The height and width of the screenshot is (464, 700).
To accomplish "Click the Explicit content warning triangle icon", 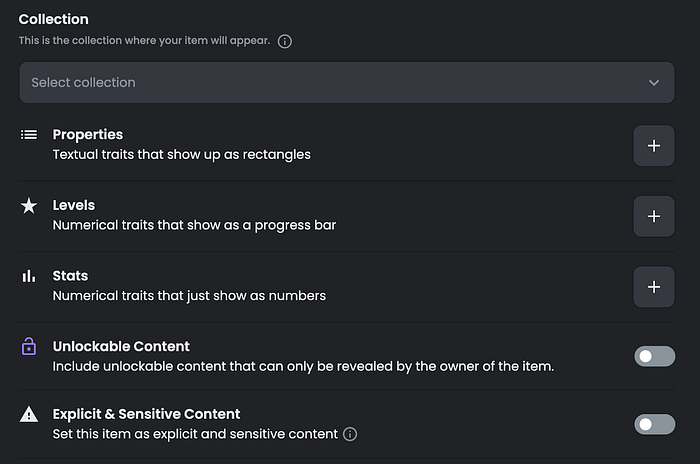I will pyautogui.click(x=29, y=414).
